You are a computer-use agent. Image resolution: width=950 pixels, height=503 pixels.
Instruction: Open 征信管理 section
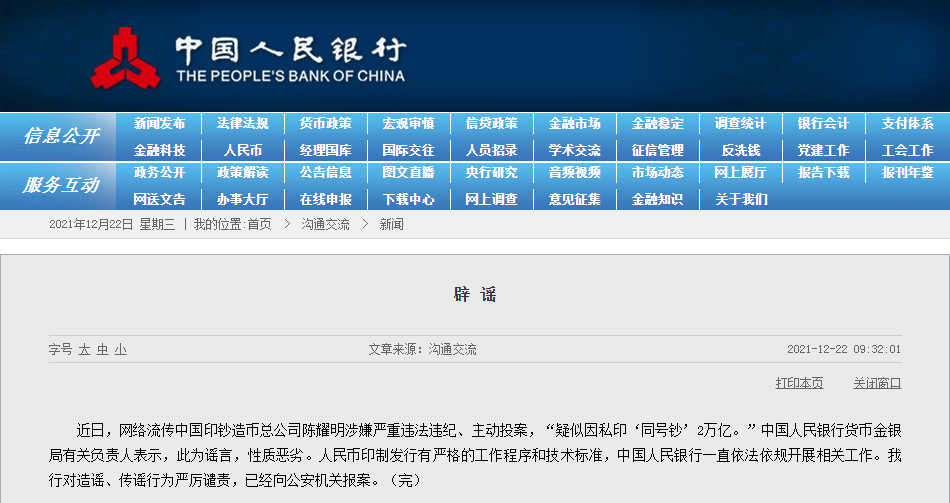point(657,150)
